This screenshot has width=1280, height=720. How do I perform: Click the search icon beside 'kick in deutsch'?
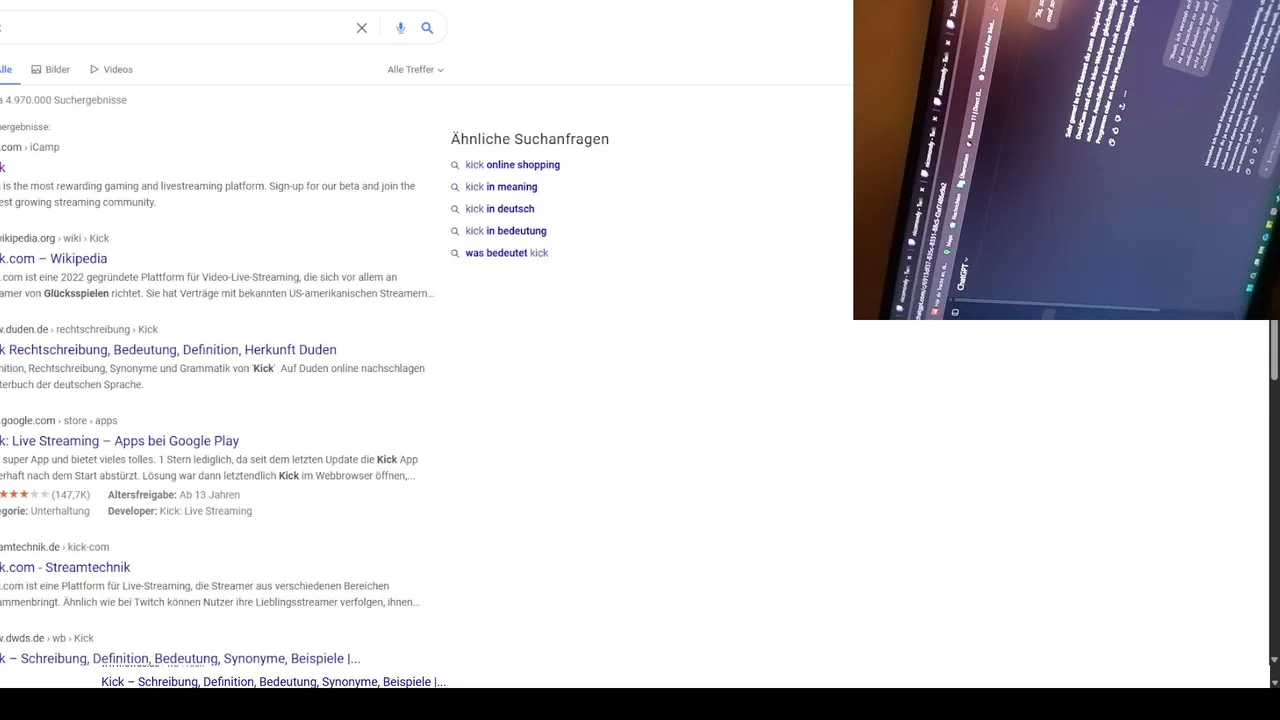pyautogui.click(x=455, y=210)
